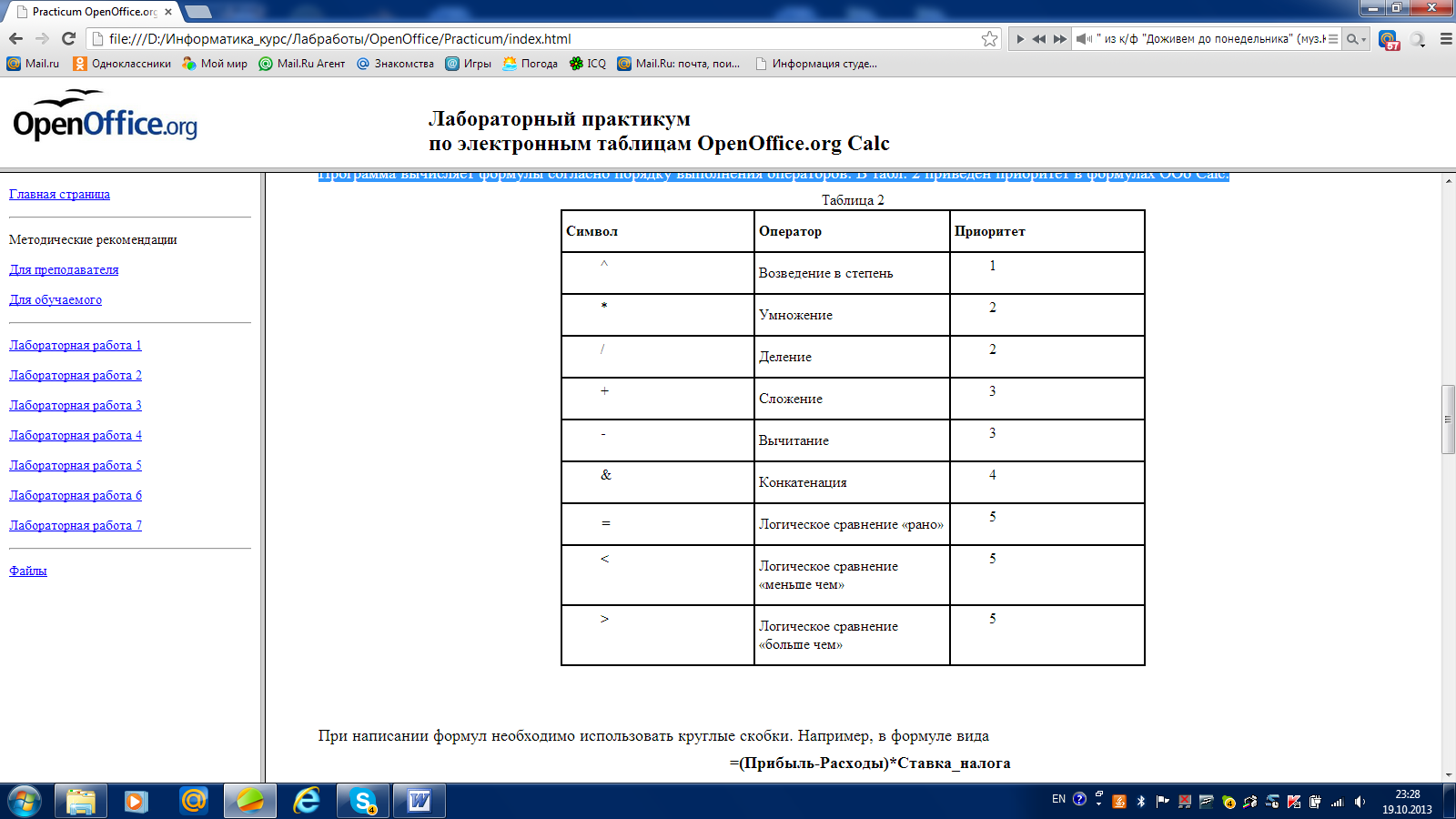Open Windows Explorer from the taskbar
The image size is (1456, 819).
81,801
